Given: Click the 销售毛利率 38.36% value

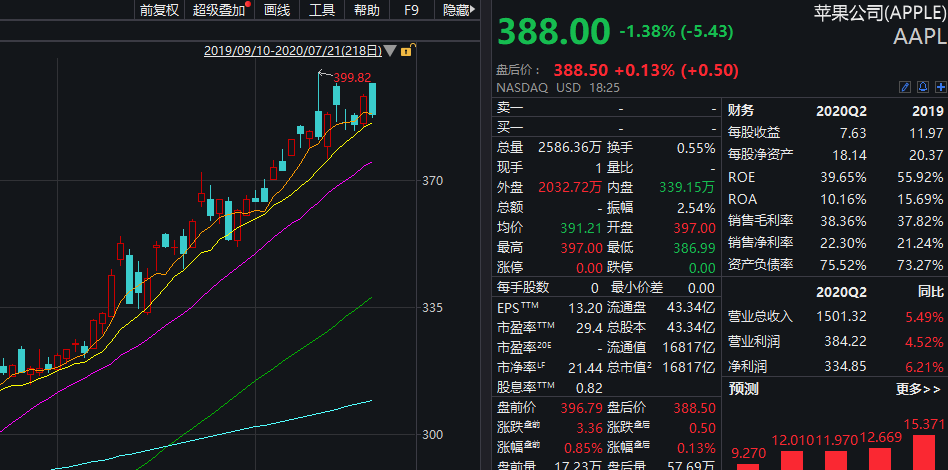Looking at the screenshot, I should [x=843, y=221].
